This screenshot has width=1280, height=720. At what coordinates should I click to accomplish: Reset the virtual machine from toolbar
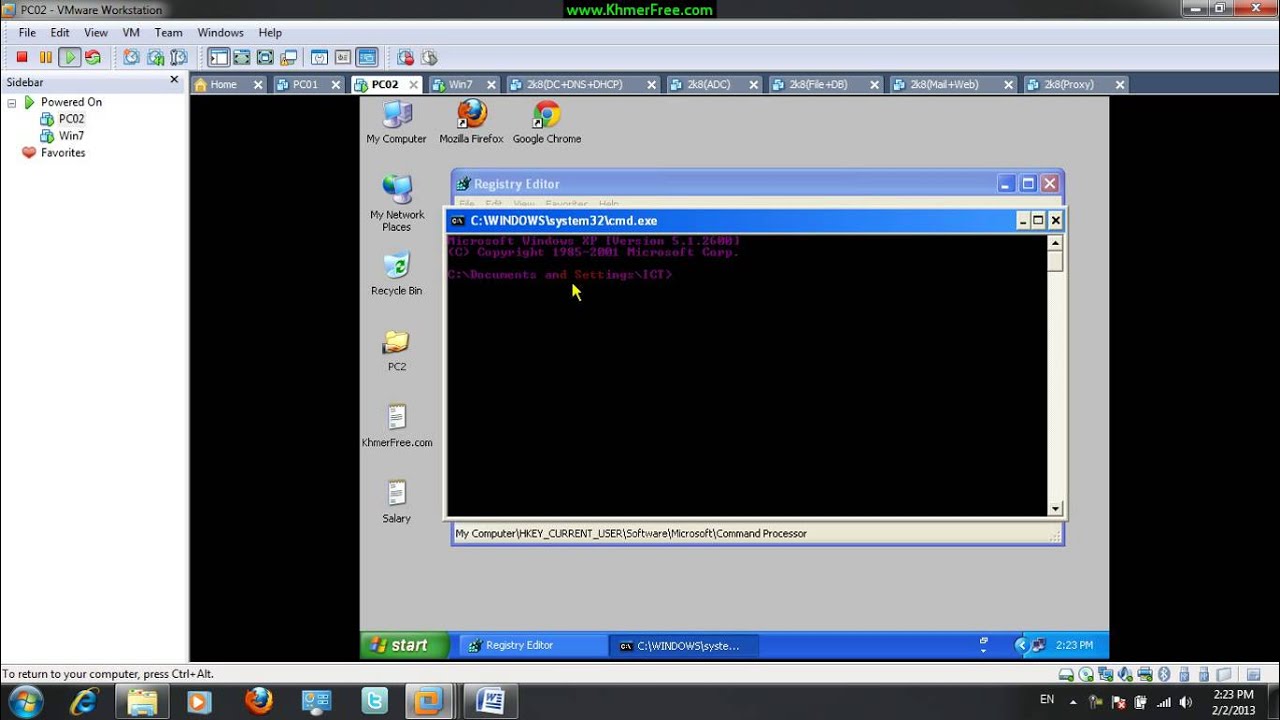pos(92,57)
